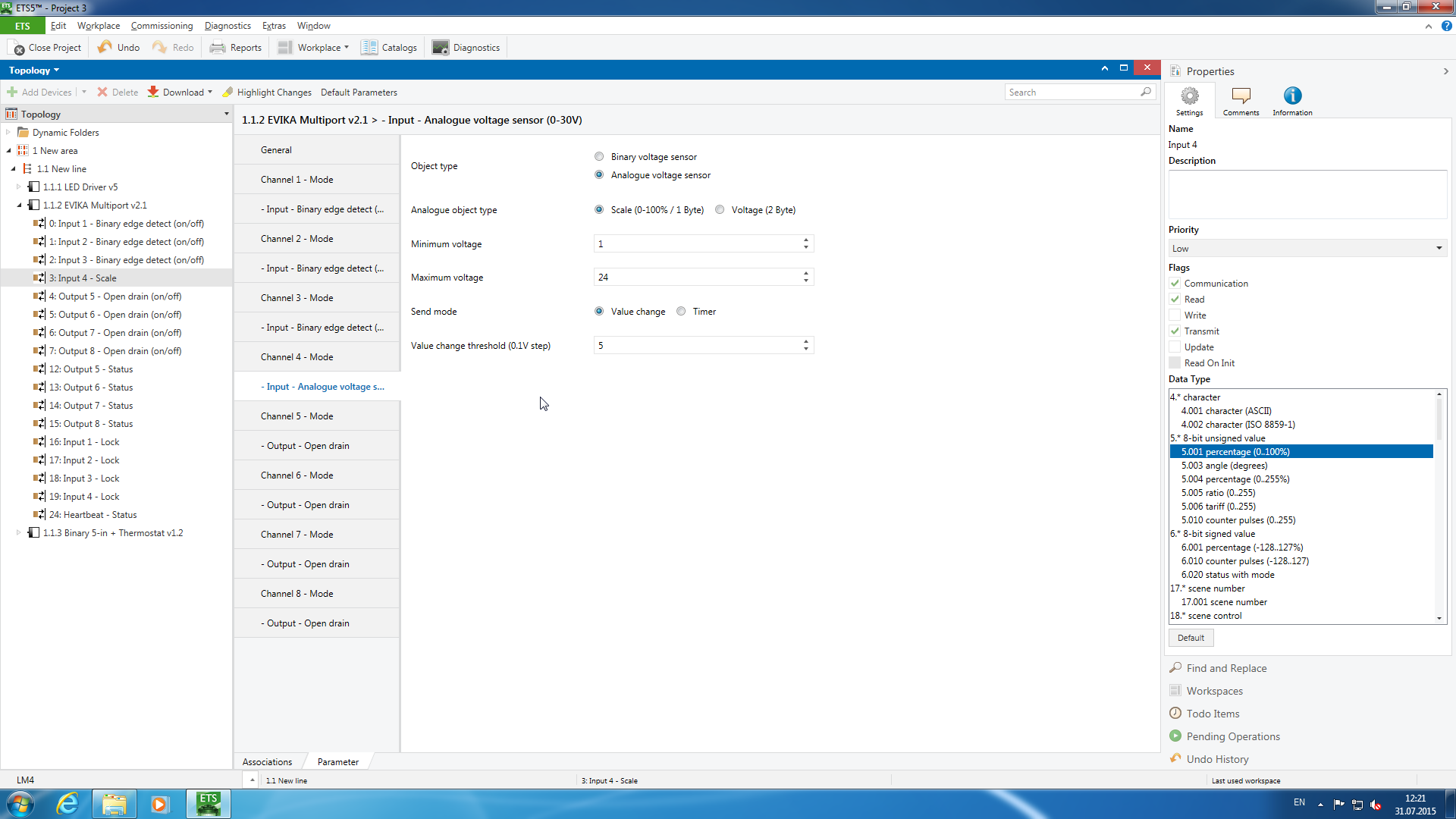
Task: Choose Timer send mode option
Action: coord(681,312)
